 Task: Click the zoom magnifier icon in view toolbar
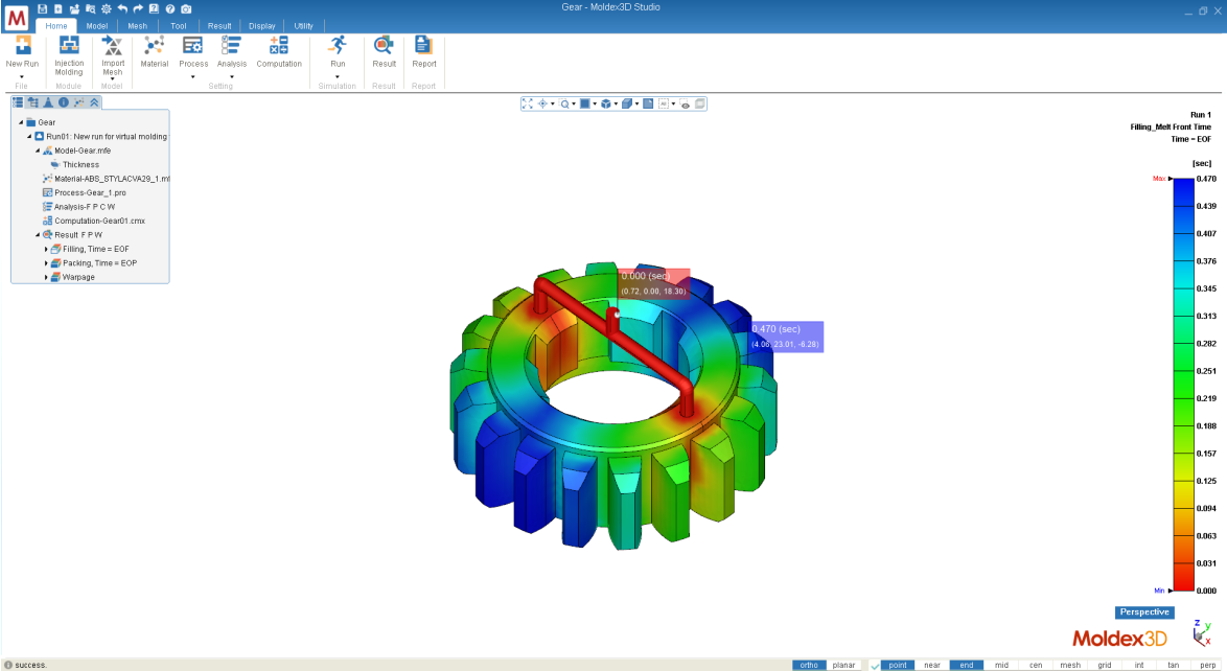pos(564,103)
